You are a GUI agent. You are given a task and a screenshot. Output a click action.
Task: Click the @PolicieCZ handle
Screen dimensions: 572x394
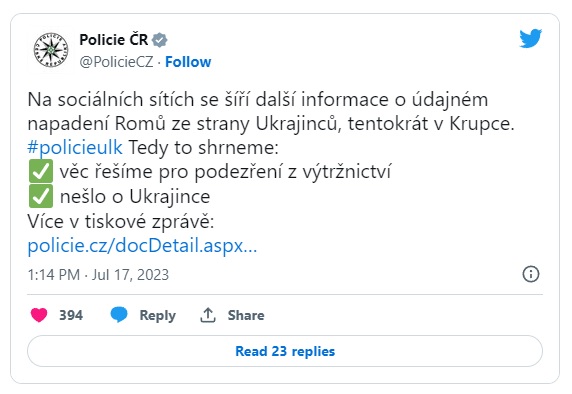(x=116, y=62)
